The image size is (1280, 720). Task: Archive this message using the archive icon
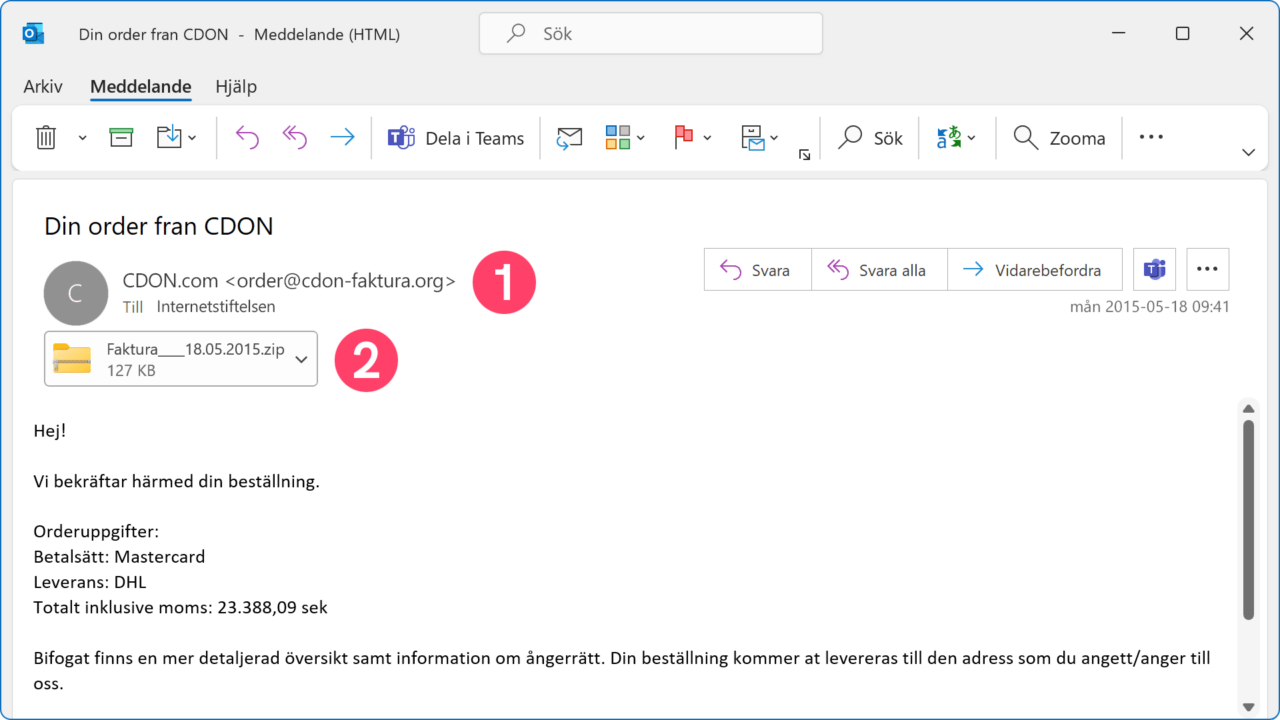(x=121, y=138)
